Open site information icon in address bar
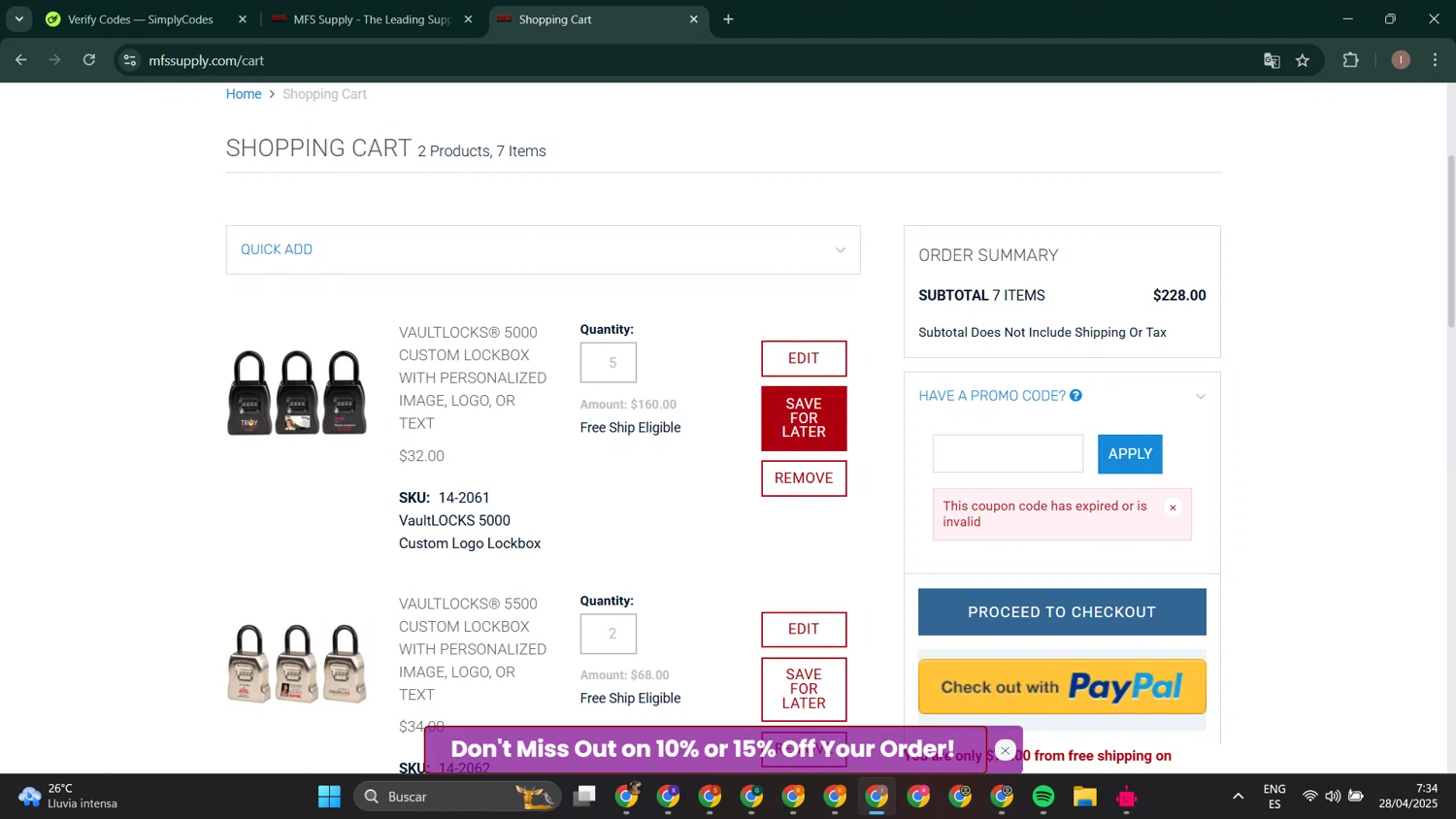Viewport: 1456px width, 819px height. [130, 60]
